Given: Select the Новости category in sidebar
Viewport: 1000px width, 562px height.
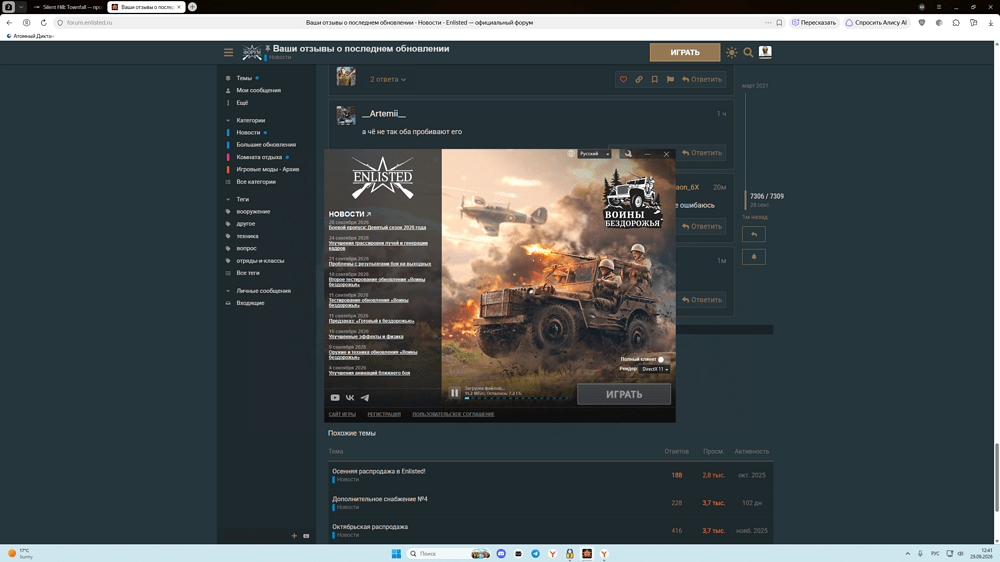Looking at the screenshot, I should click(248, 132).
